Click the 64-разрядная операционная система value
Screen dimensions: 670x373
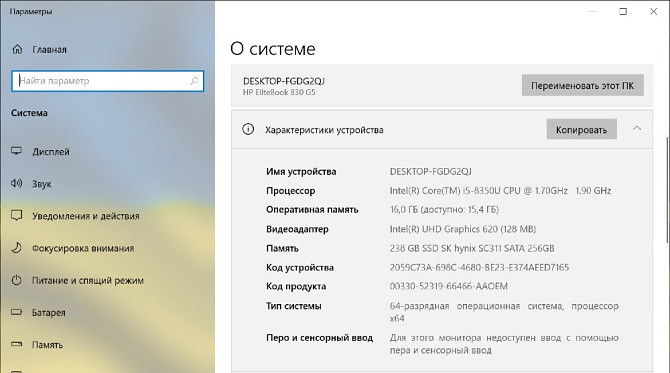click(x=504, y=312)
